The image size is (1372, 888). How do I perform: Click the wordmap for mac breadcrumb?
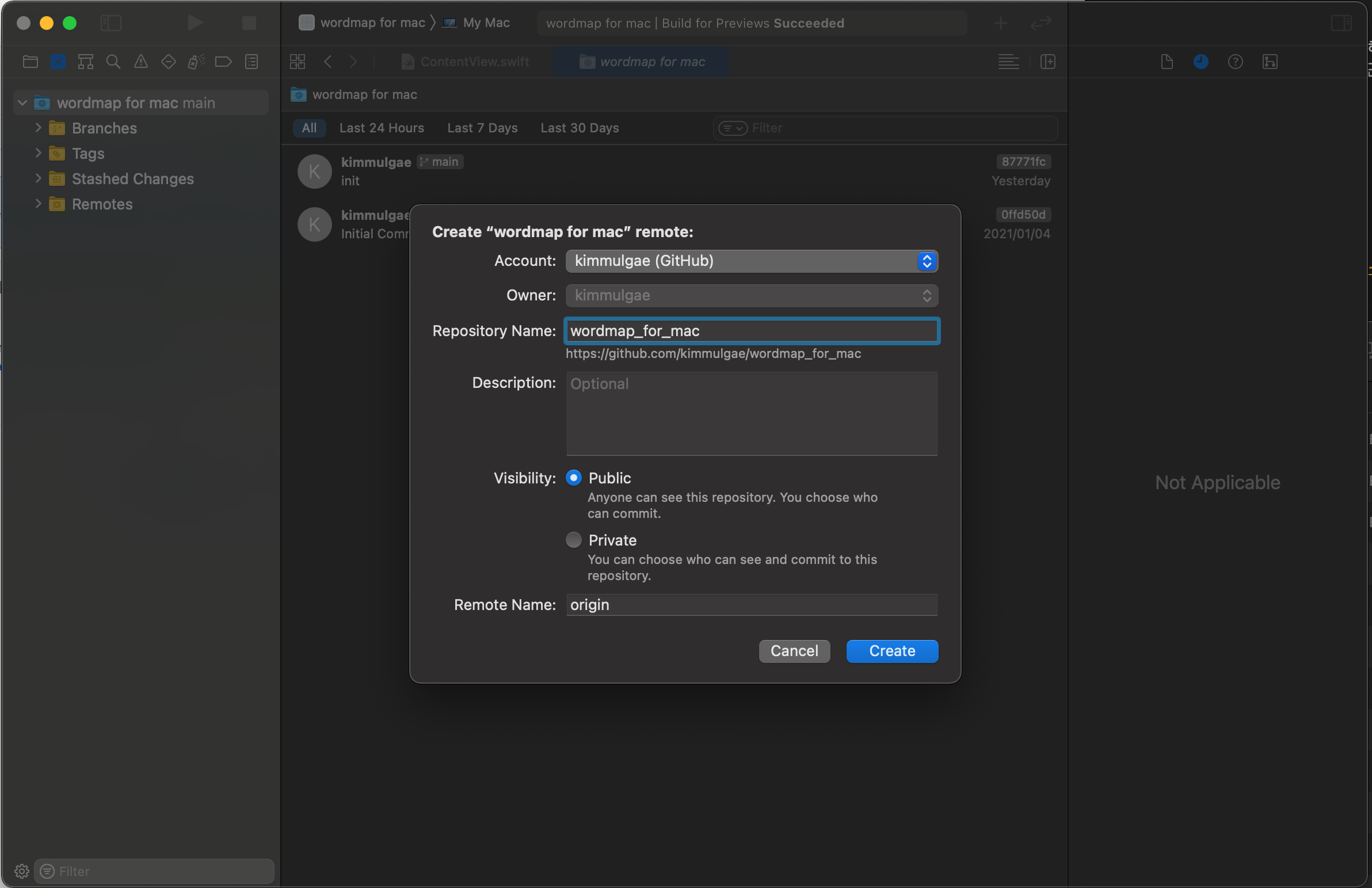coord(355,94)
